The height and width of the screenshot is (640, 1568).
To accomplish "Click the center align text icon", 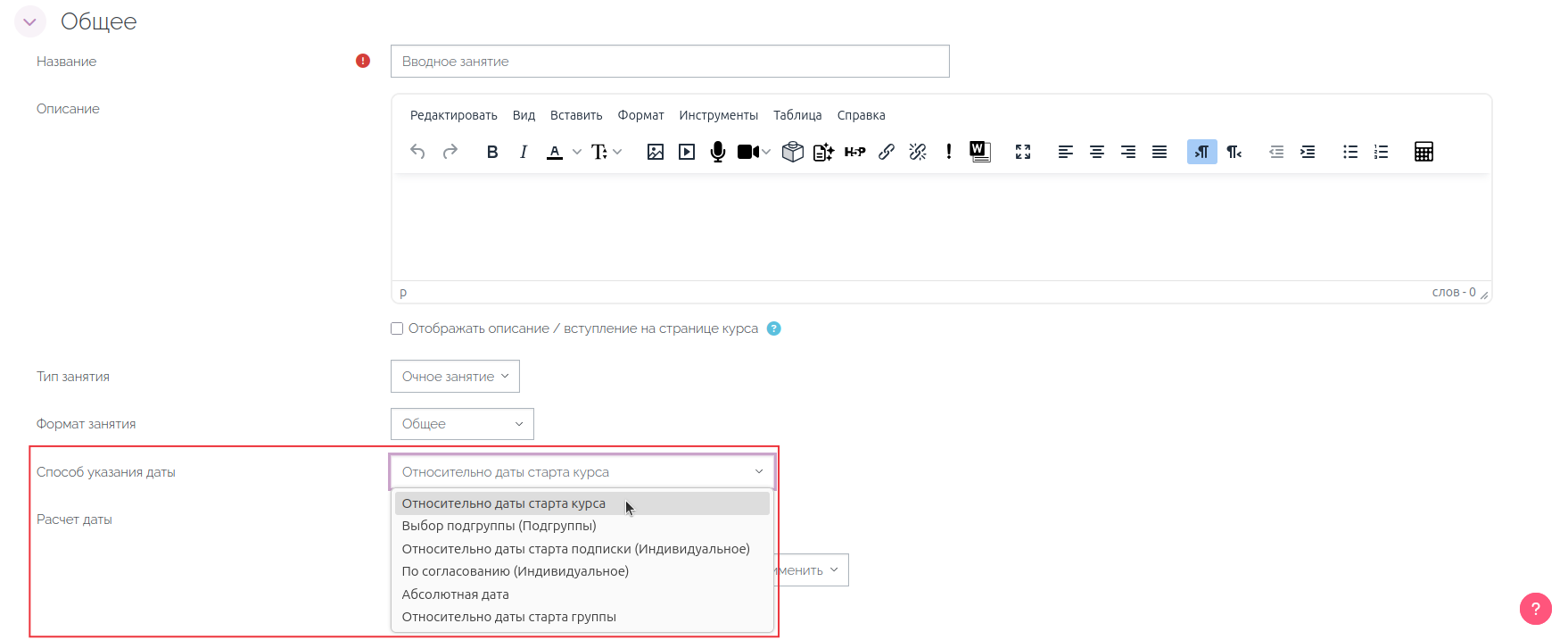I will click(x=1097, y=152).
